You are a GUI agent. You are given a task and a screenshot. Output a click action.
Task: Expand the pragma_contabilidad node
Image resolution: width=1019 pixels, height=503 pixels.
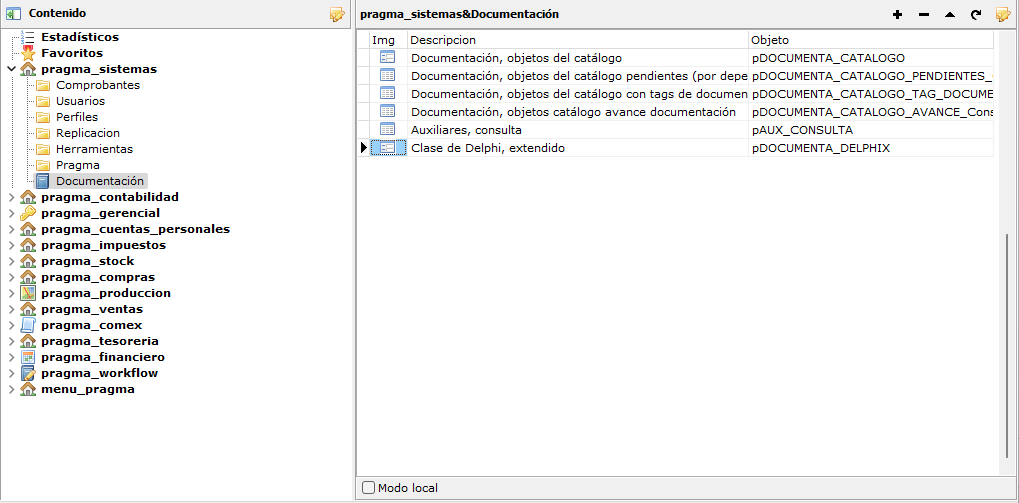coord(11,197)
